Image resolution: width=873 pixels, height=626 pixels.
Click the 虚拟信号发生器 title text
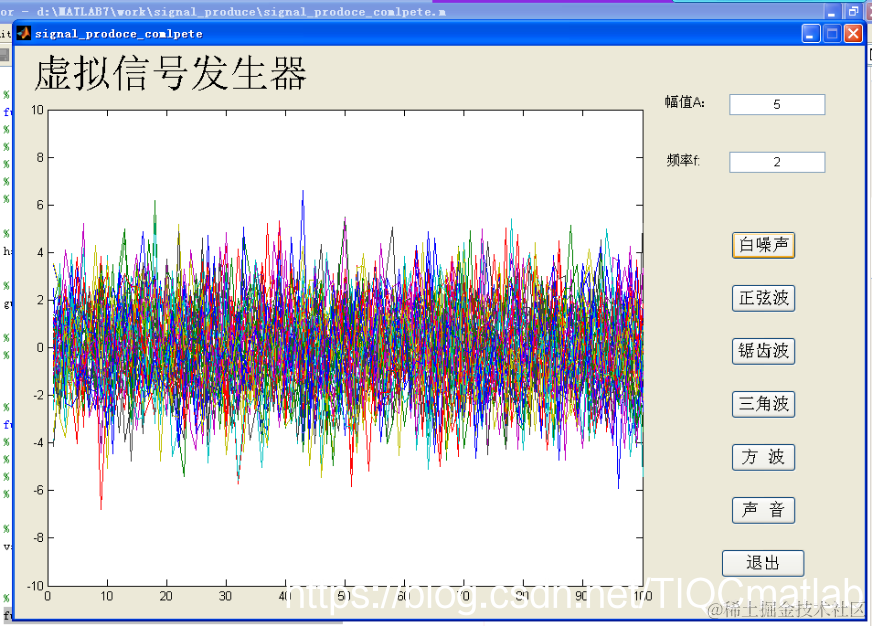pos(170,73)
